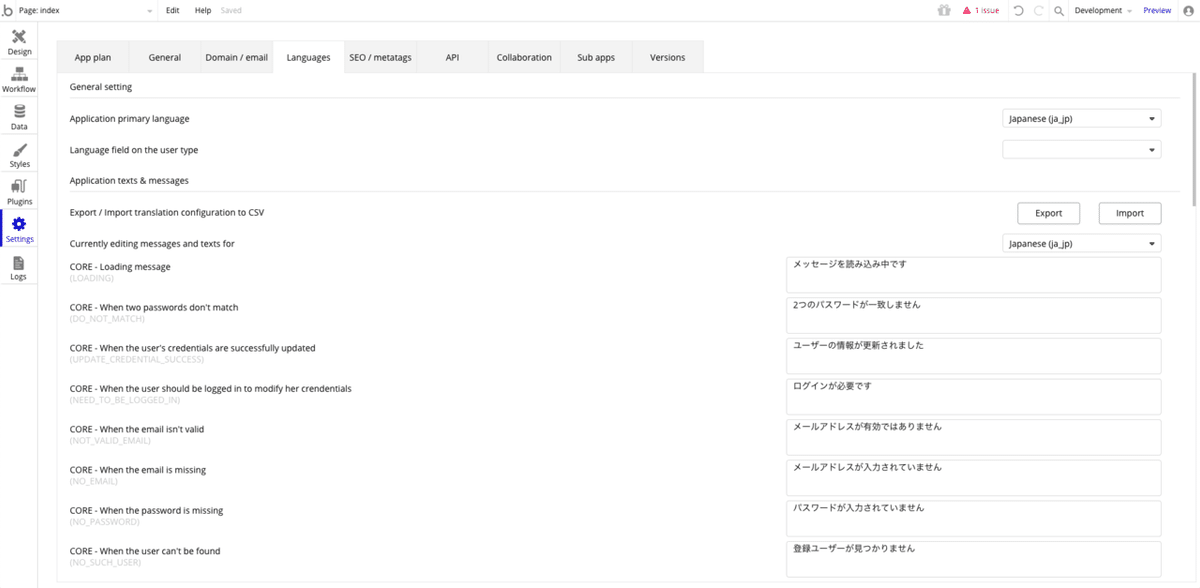Expand the Development version dropdown
Image resolution: width=1200 pixels, height=588 pixels.
(x=1103, y=10)
